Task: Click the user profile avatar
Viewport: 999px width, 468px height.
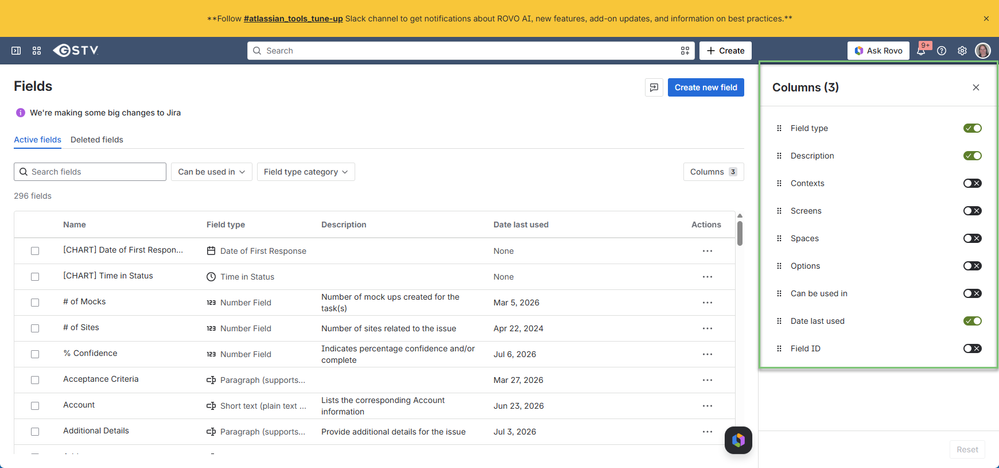Action: (983, 50)
